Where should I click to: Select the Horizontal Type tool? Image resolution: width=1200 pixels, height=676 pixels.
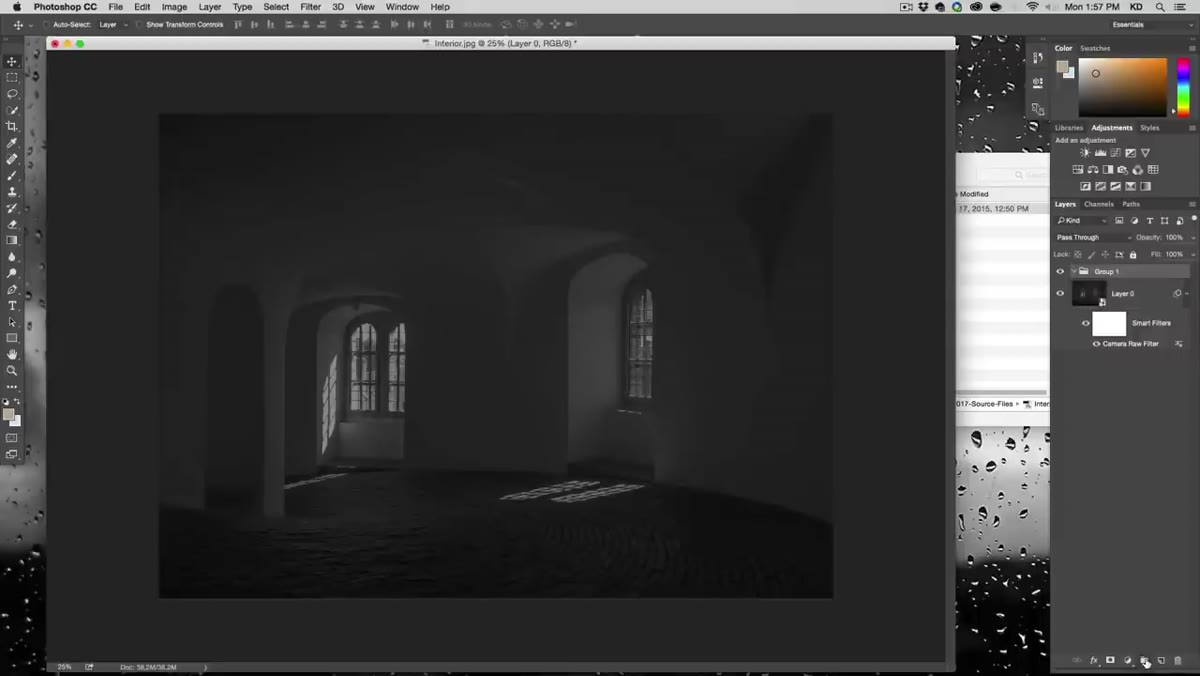[x=12, y=305]
